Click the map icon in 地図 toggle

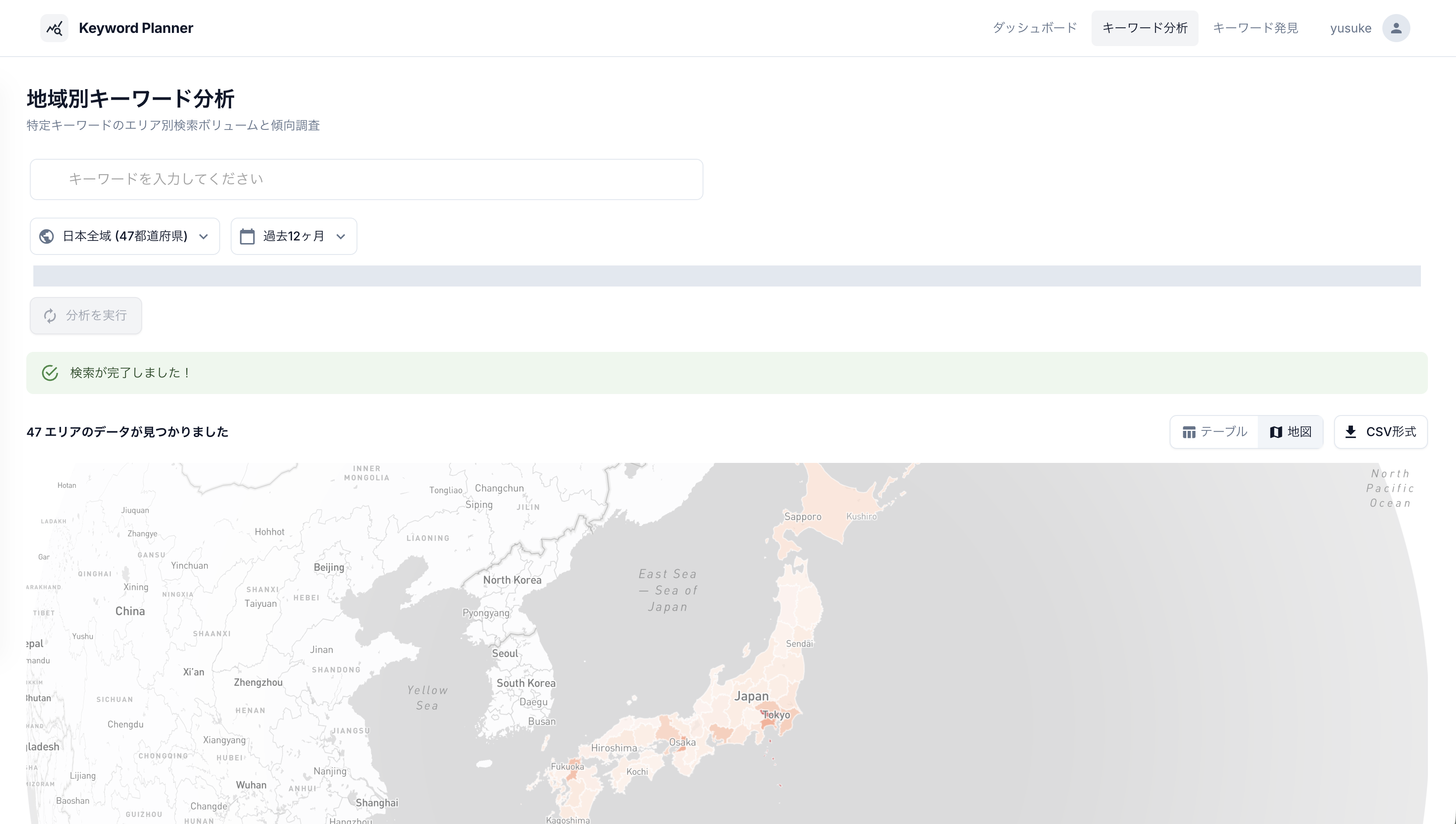tap(1276, 432)
